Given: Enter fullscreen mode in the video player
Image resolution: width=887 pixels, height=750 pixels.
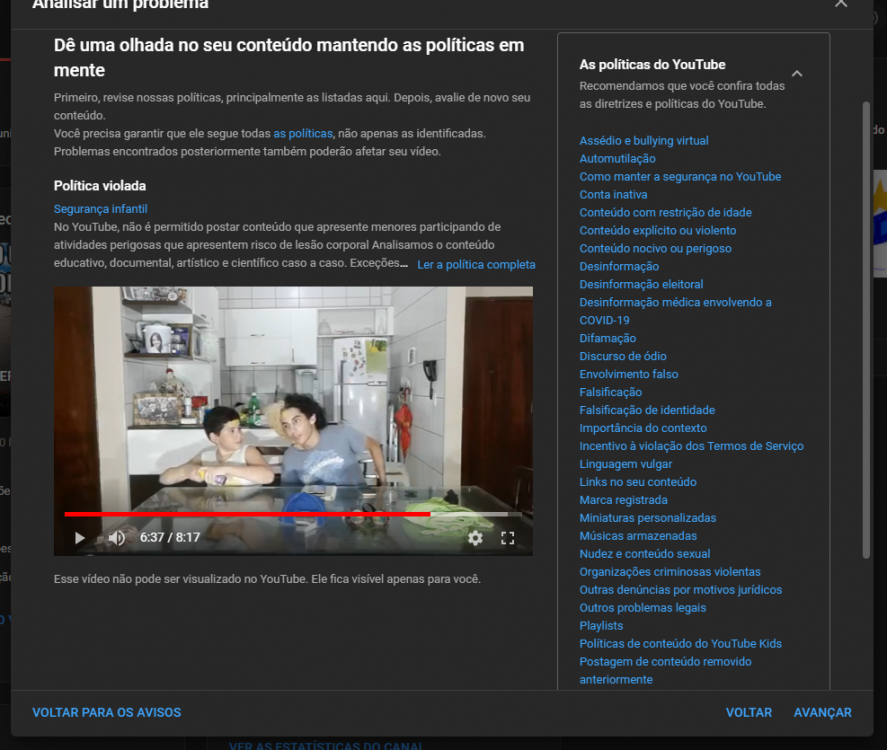Looking at the screenshot, I should pos(507,538).
